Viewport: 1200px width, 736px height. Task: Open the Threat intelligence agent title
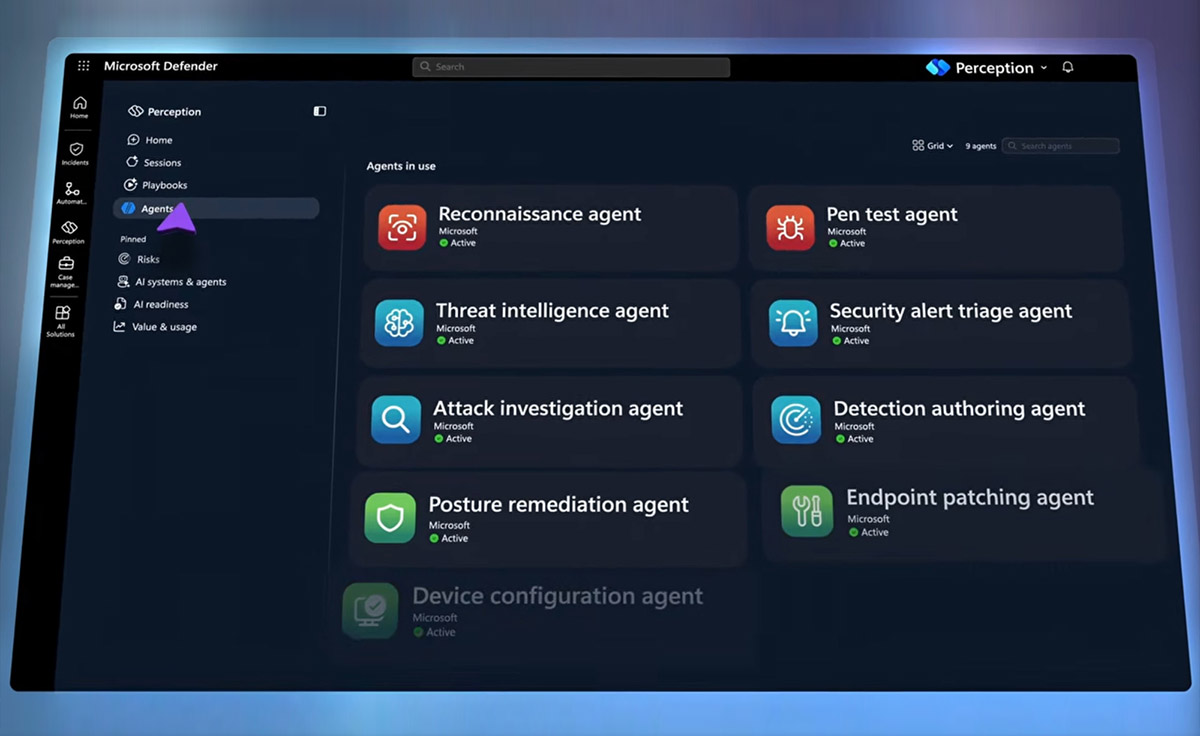pos(552,311)
